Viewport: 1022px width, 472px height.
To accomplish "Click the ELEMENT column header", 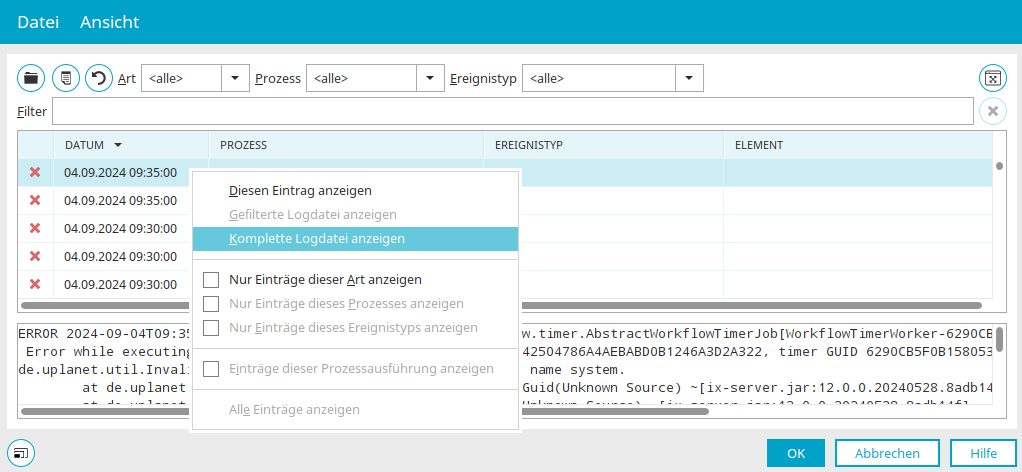I will [858, 145].
